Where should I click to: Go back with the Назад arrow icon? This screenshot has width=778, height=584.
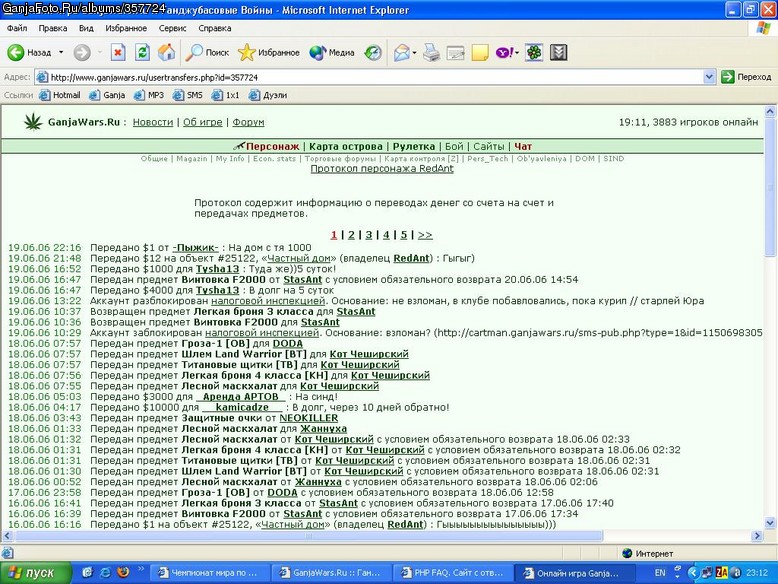point(16,53)
